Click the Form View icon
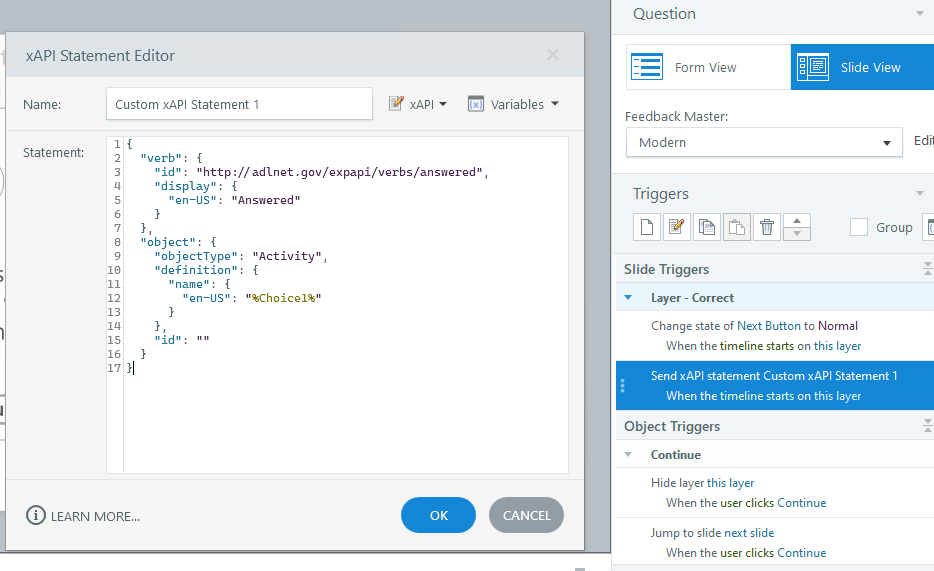 coord(647,67)
